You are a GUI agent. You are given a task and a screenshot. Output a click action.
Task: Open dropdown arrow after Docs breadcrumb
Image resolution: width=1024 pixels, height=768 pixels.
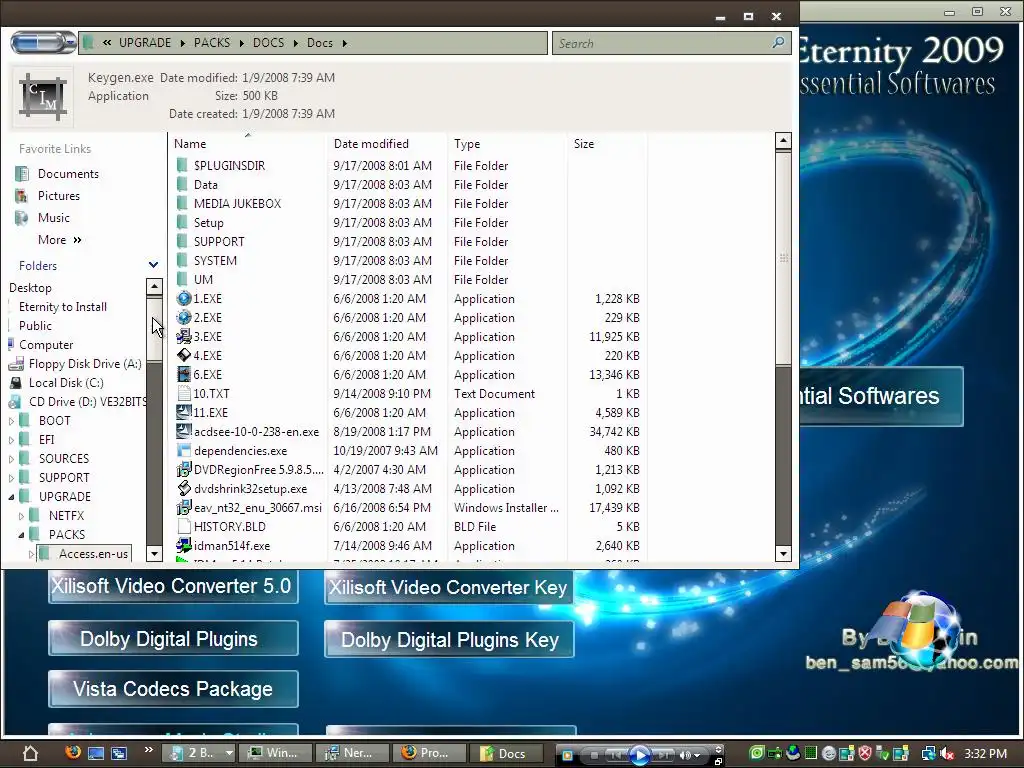[x=345, y=43]
